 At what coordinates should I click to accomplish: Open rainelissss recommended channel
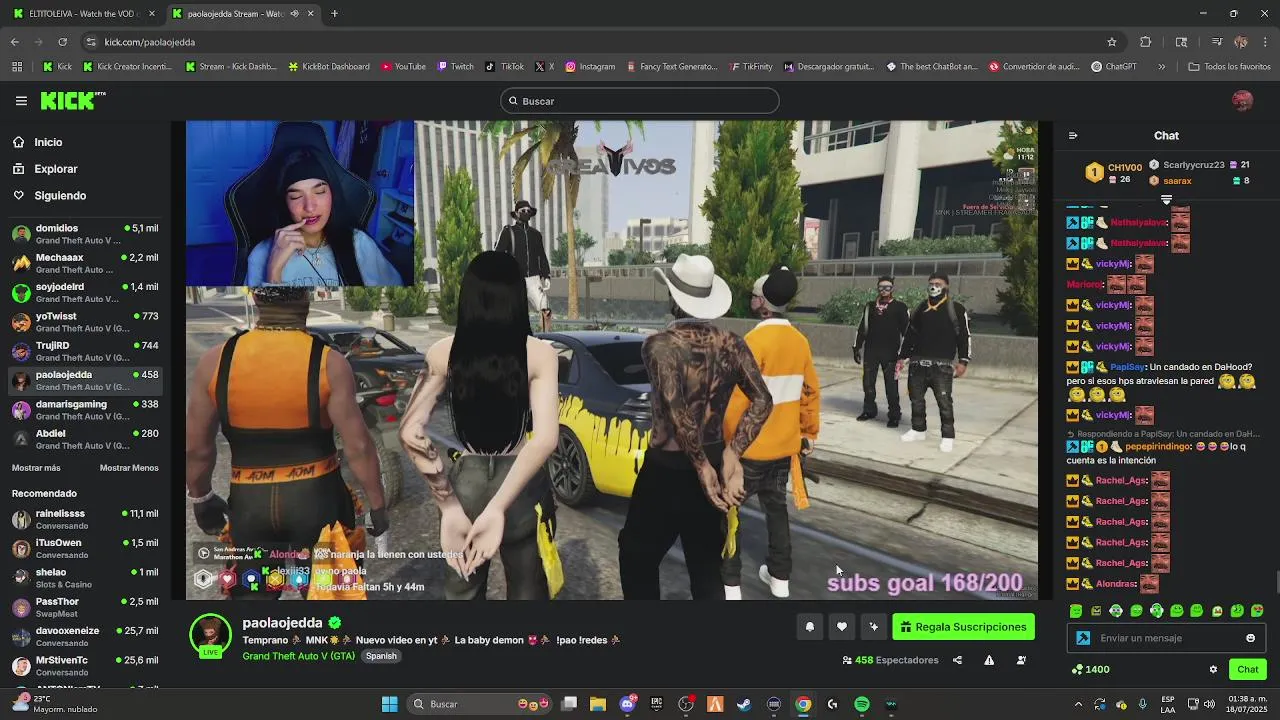pyautogui.click(x=85, y=520)
